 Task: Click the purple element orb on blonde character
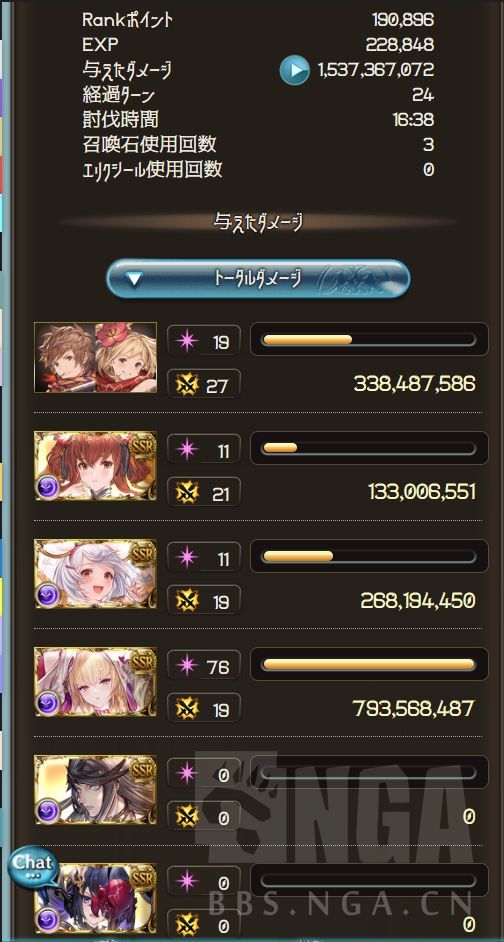coord(47,703)
